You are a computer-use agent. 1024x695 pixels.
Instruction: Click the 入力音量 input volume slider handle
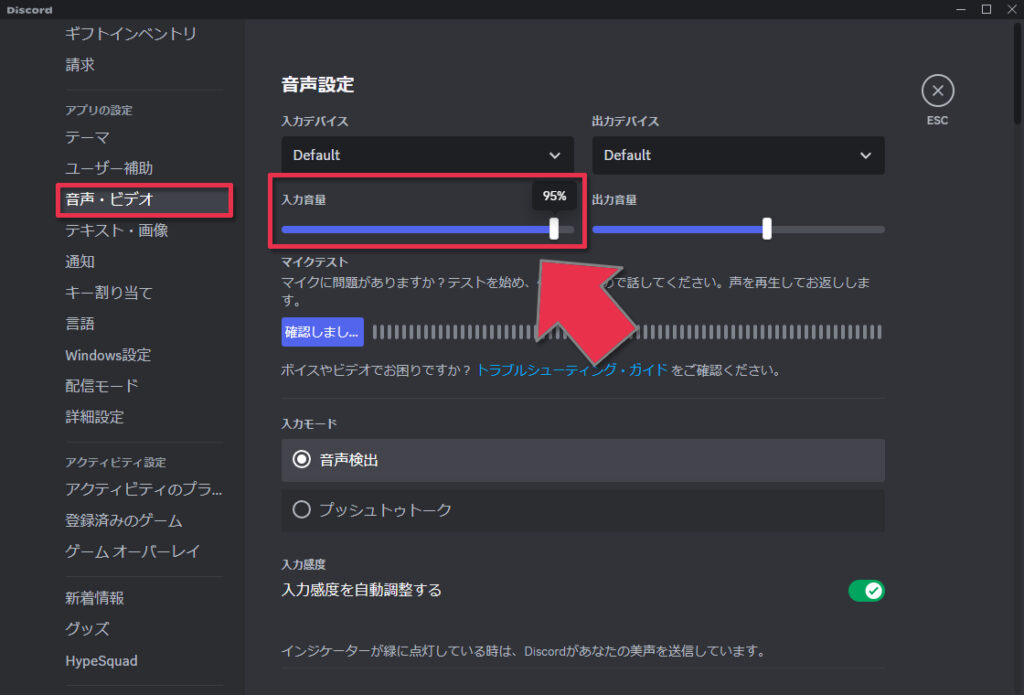[555, 229]
